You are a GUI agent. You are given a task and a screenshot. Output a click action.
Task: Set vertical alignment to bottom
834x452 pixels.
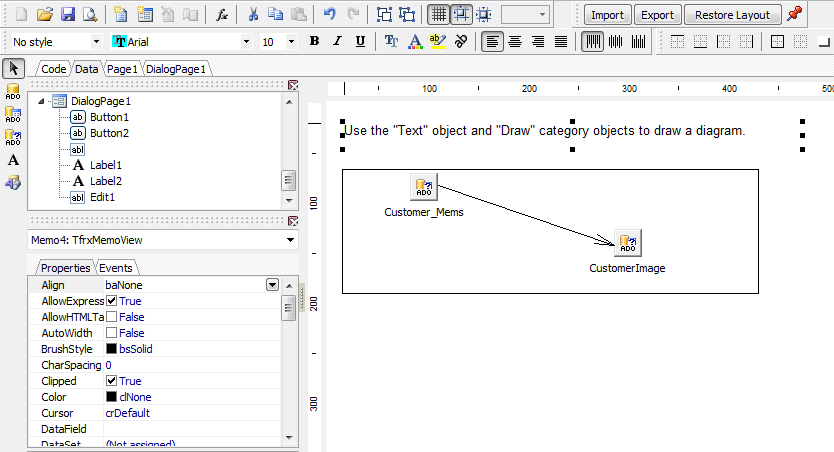(x=638, y=41)
